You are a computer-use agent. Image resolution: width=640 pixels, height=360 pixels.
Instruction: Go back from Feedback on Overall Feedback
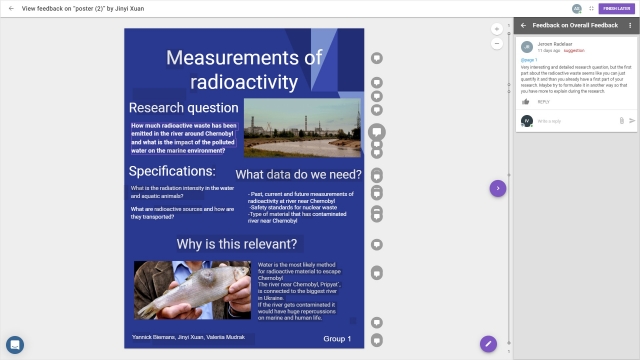click(x=523, y=25)
